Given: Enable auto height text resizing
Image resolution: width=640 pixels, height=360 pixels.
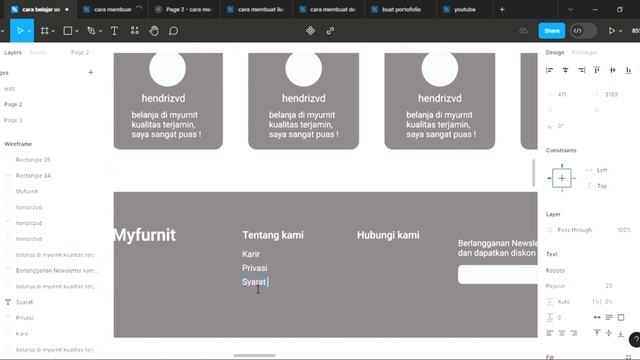Looking at the screenshot, I should tap(609, 317).
